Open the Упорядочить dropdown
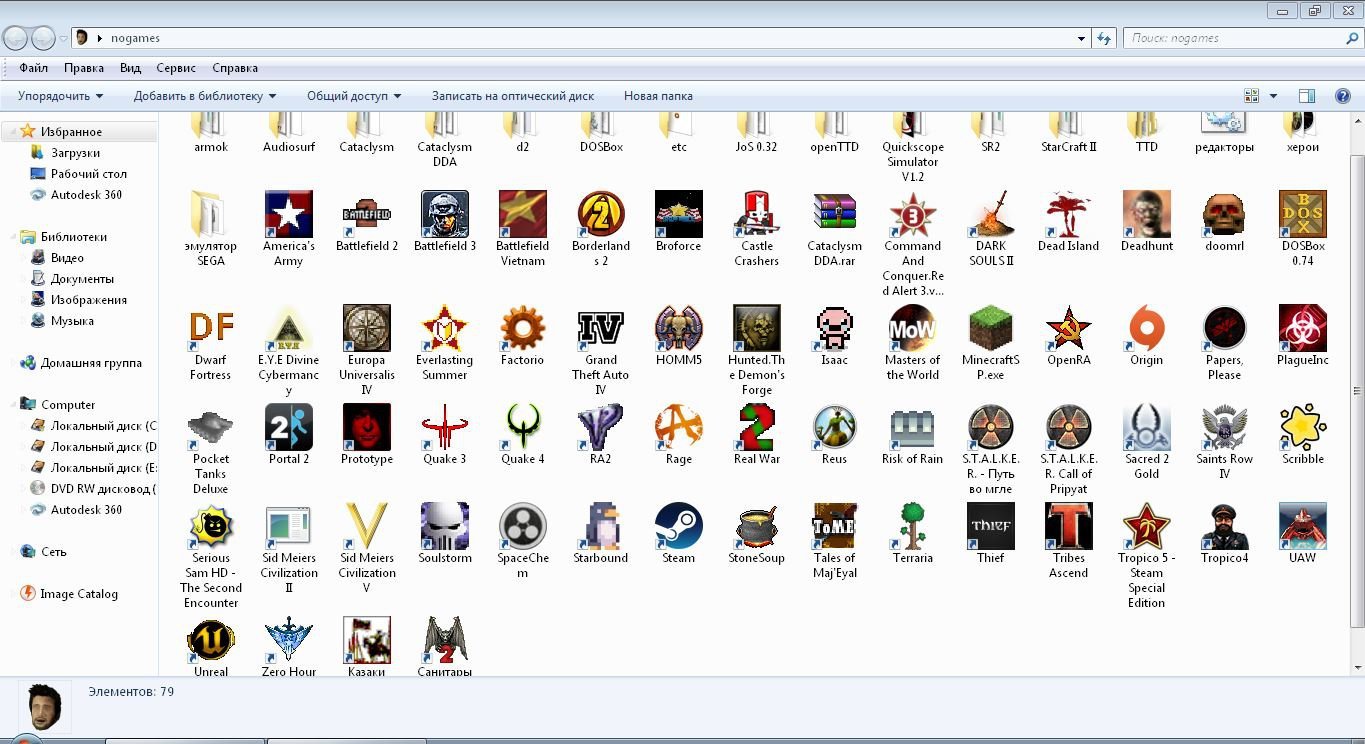This screenshot has height=744, width=1365. 60,96
